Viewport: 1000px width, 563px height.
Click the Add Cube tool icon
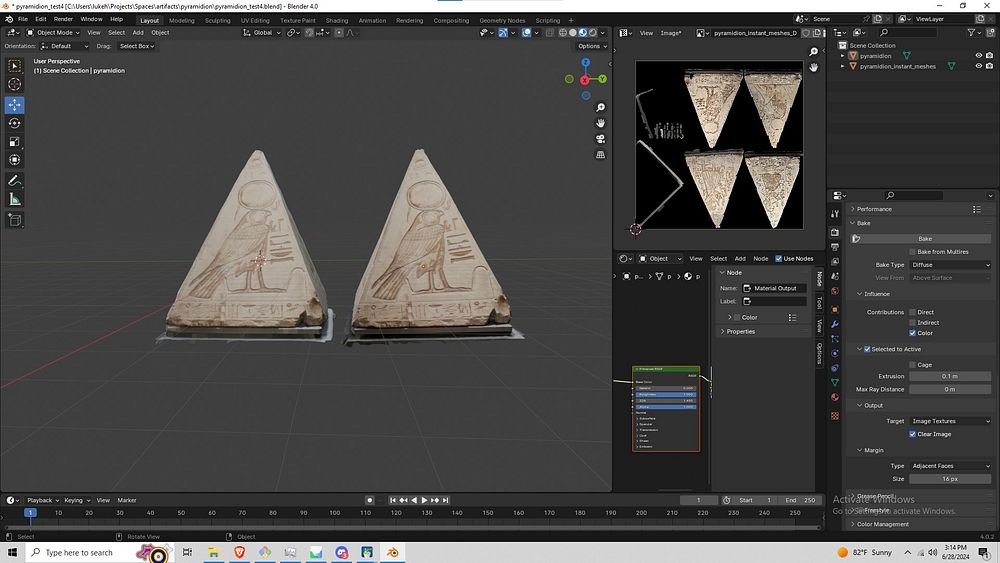(15, 220)
